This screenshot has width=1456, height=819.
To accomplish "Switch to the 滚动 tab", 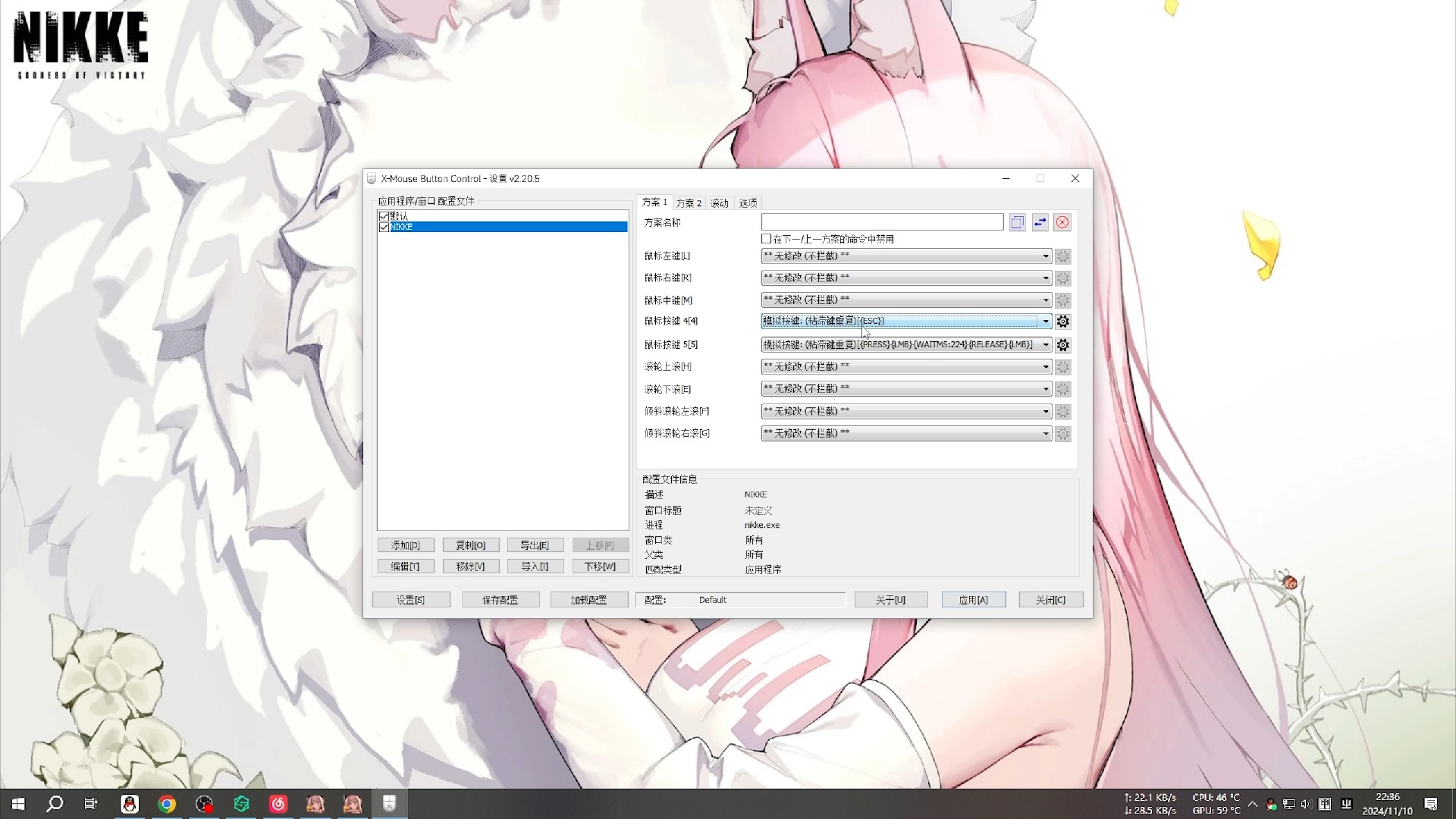I will (x=720, y=203).
